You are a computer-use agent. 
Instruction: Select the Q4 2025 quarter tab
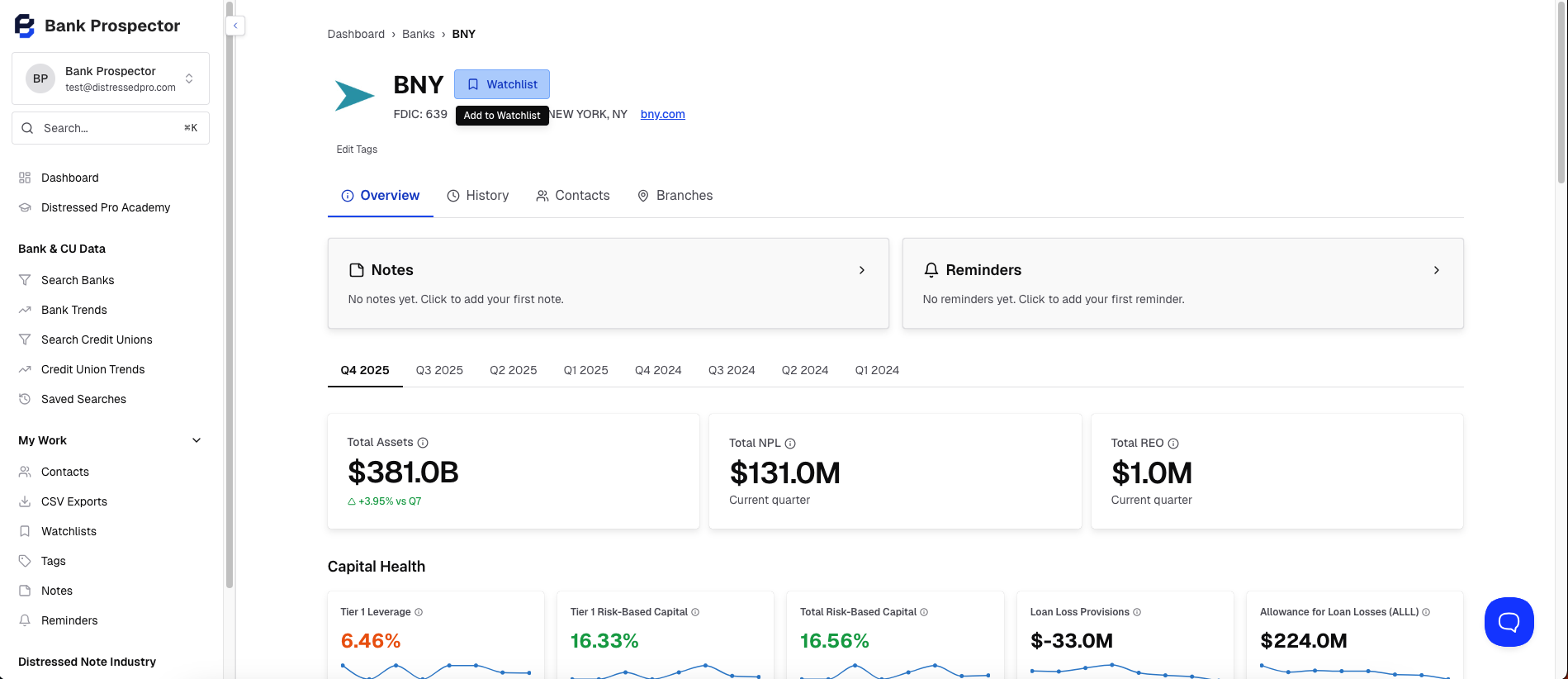tap(365, 370)
